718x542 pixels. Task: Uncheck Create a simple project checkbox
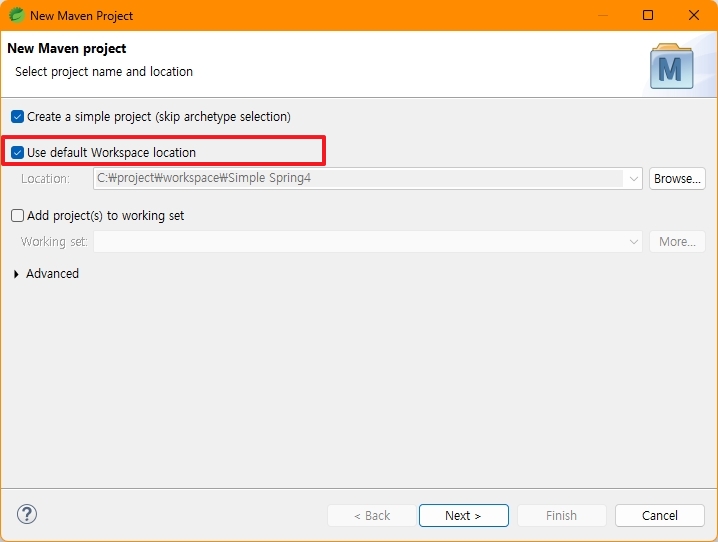click(x=17, y=117)
